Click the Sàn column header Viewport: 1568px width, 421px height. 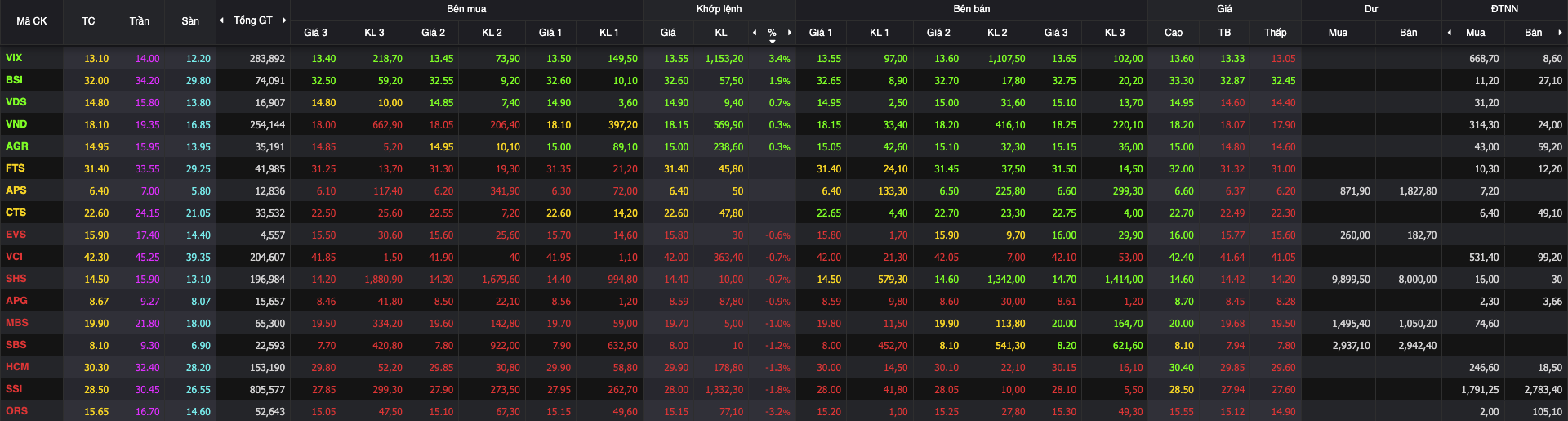(190, 21)
